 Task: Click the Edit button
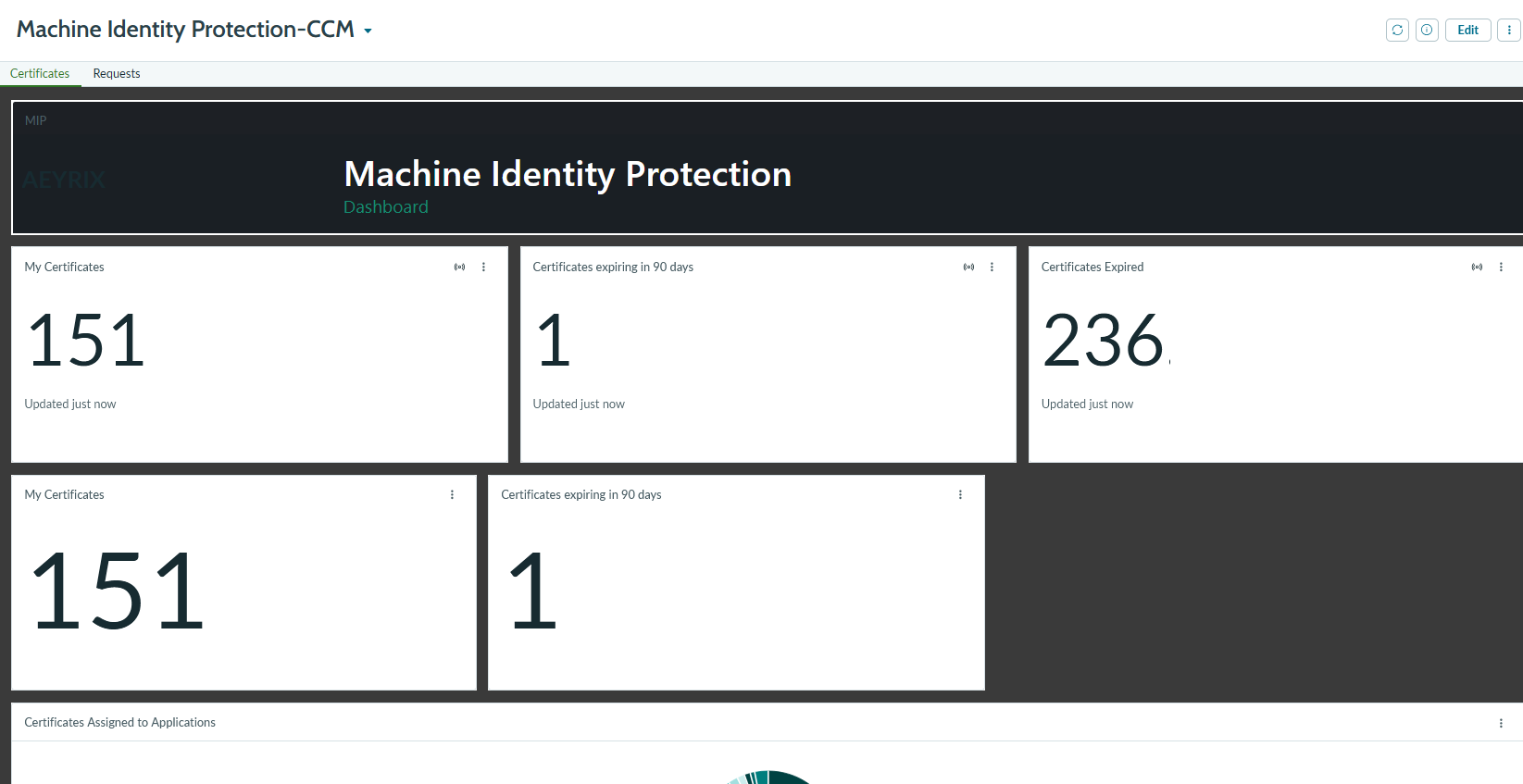pos(1468,30)
